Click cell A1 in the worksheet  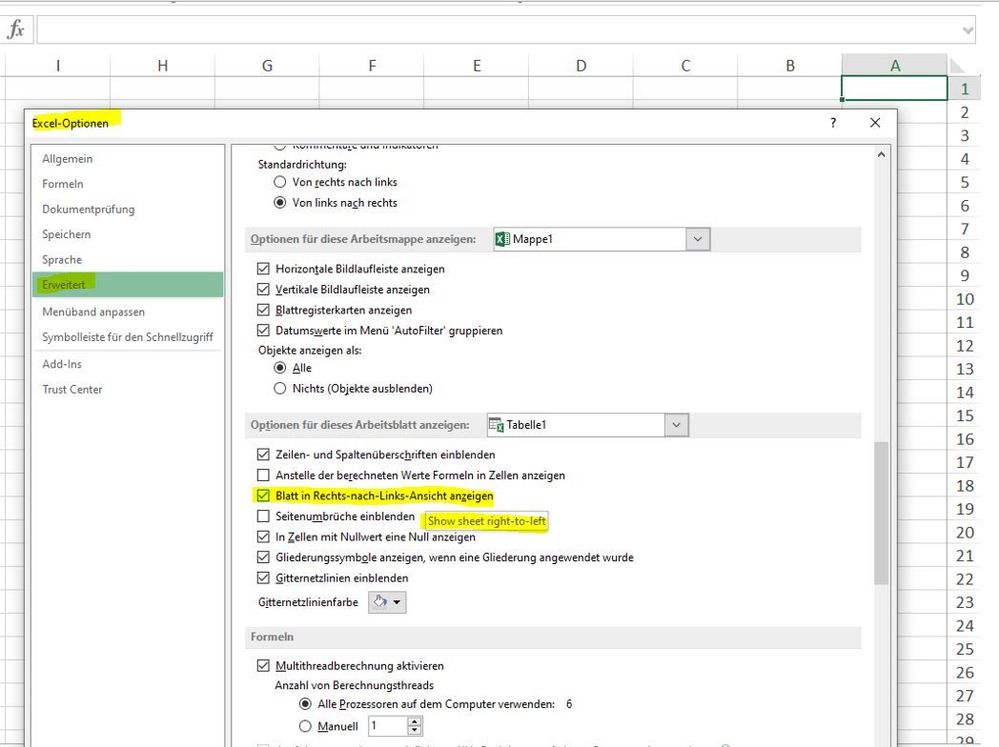(x=895, y=88)
